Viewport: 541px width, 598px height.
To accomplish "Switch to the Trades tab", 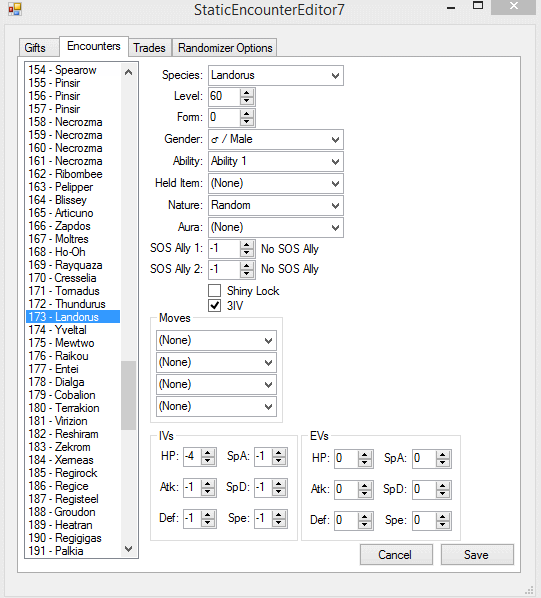I will coord(149,48).
